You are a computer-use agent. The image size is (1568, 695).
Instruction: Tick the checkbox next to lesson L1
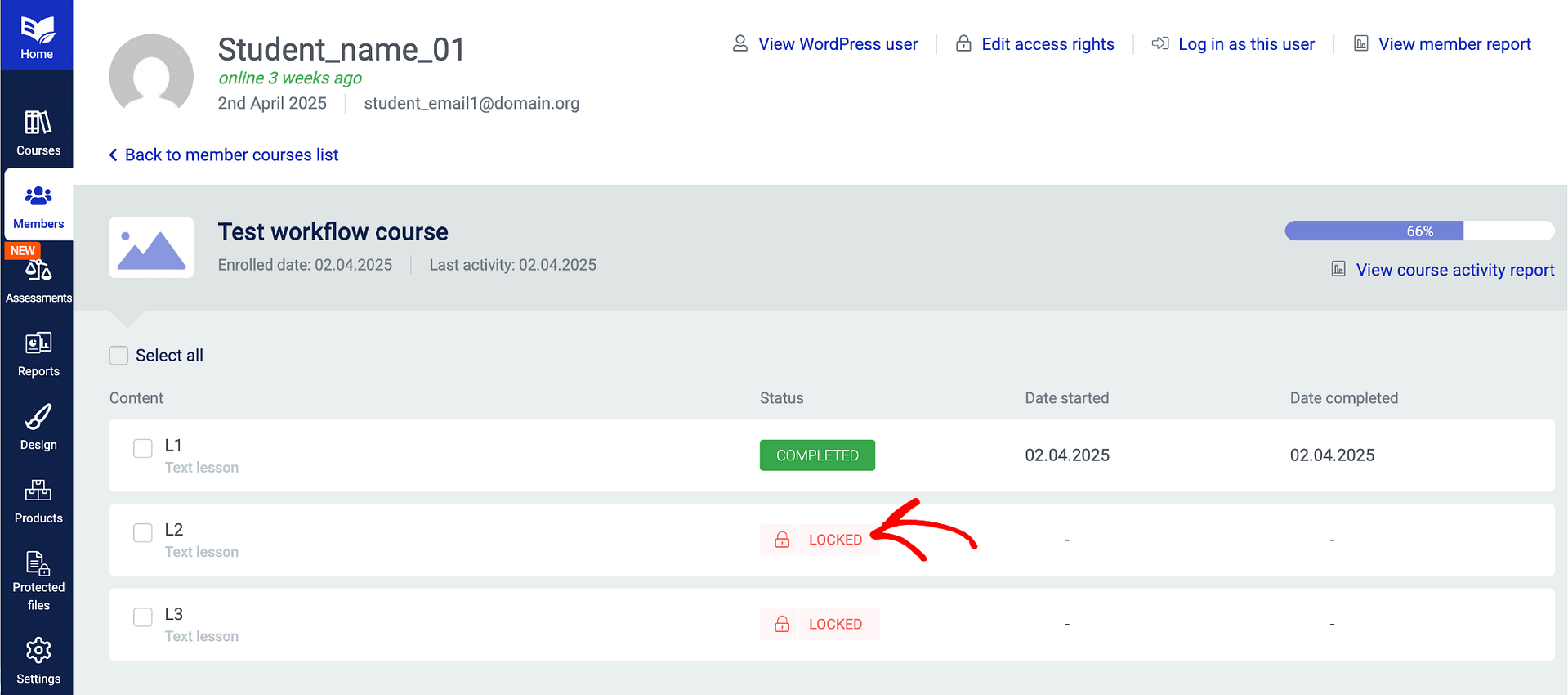(142, 448)
